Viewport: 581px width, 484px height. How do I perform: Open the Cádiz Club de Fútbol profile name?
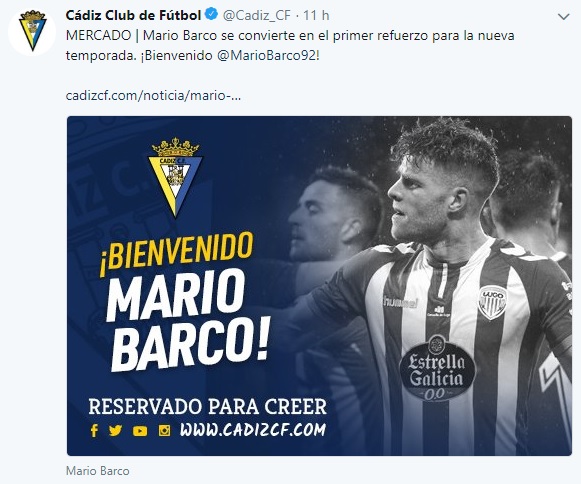[133, 15]
